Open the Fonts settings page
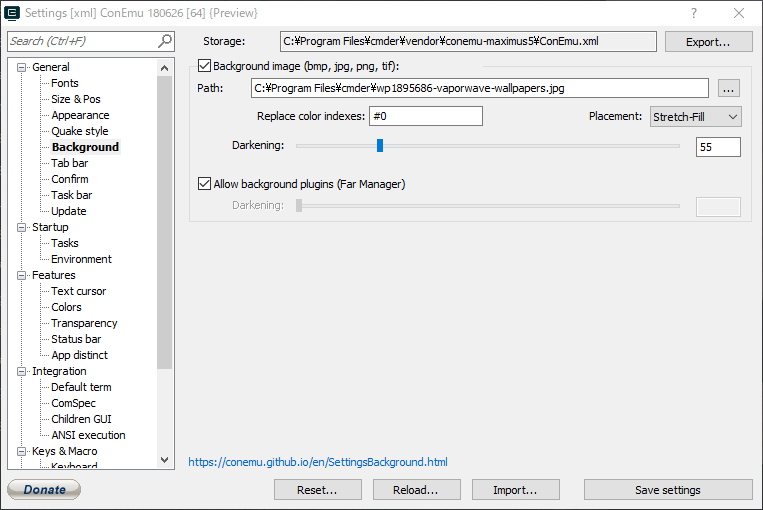Screen dimensions: 763x510 65,83
